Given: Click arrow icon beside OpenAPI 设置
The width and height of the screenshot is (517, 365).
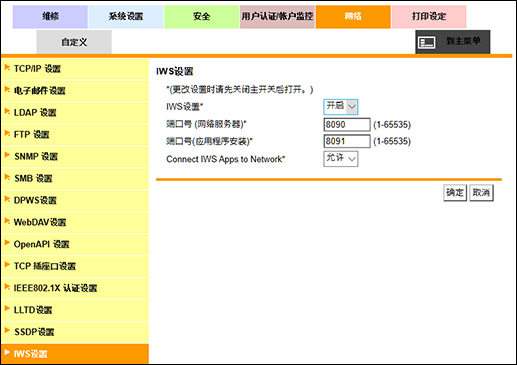Looking at the screenshot, I should pyautogui.click(x=7, y=243).
